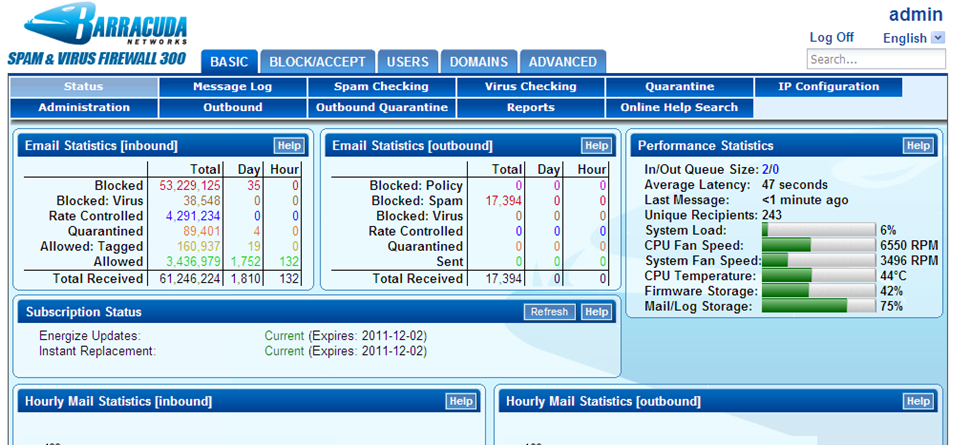Switch to the BLOCK/ACCEPT tab

(319, 62)
